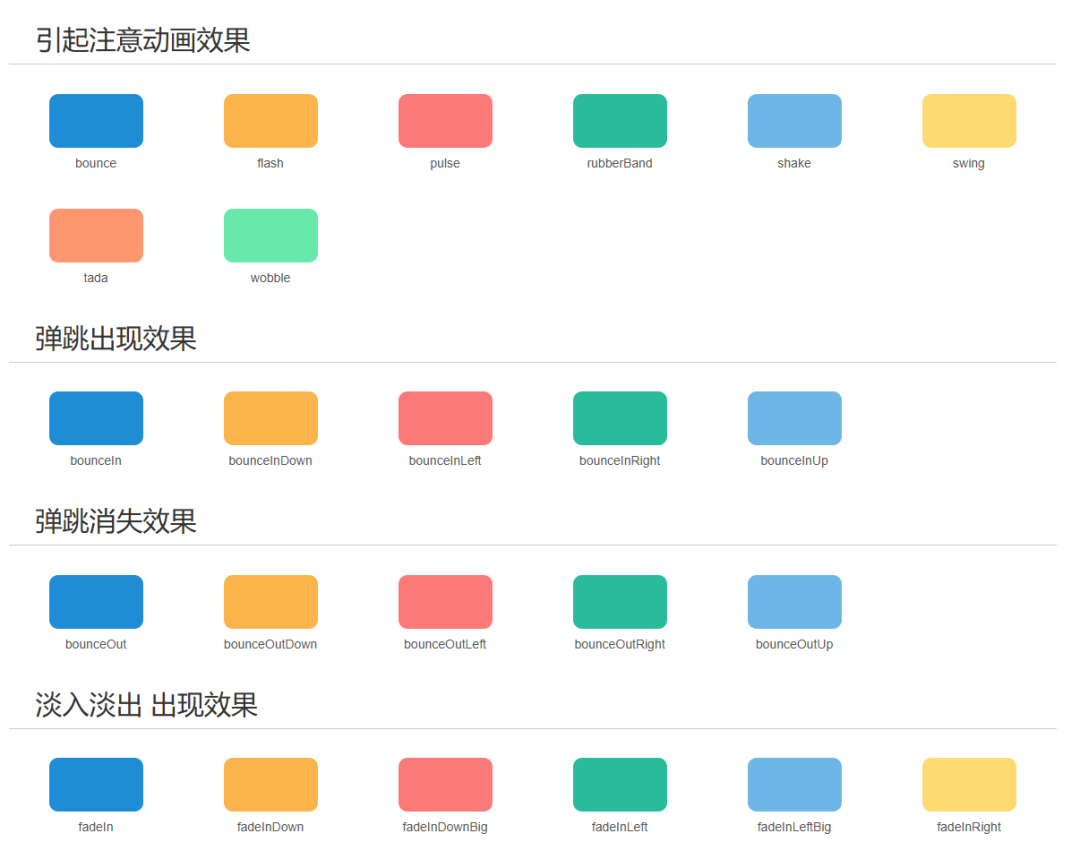This screenshot has height=842, width=1080.
Task: Click the fadeInRight yellow block
Action: coord(968,784)
